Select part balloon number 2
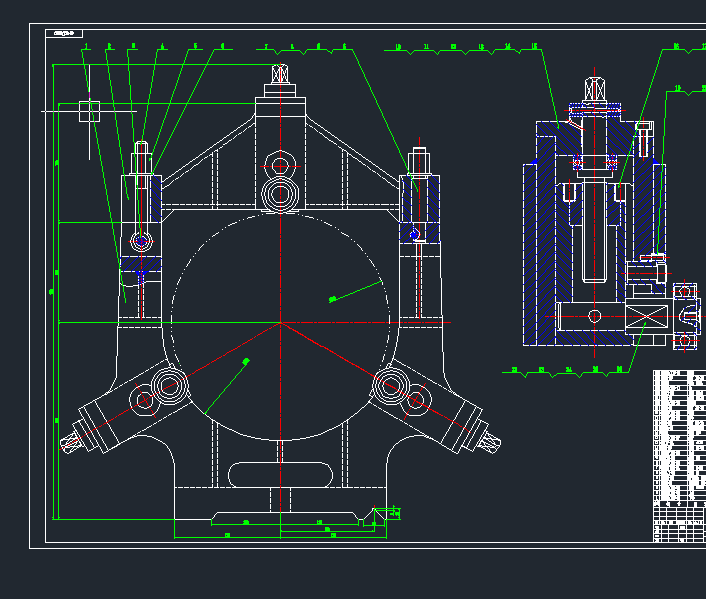Screen dimensions: 706x599 click(109, 46)
